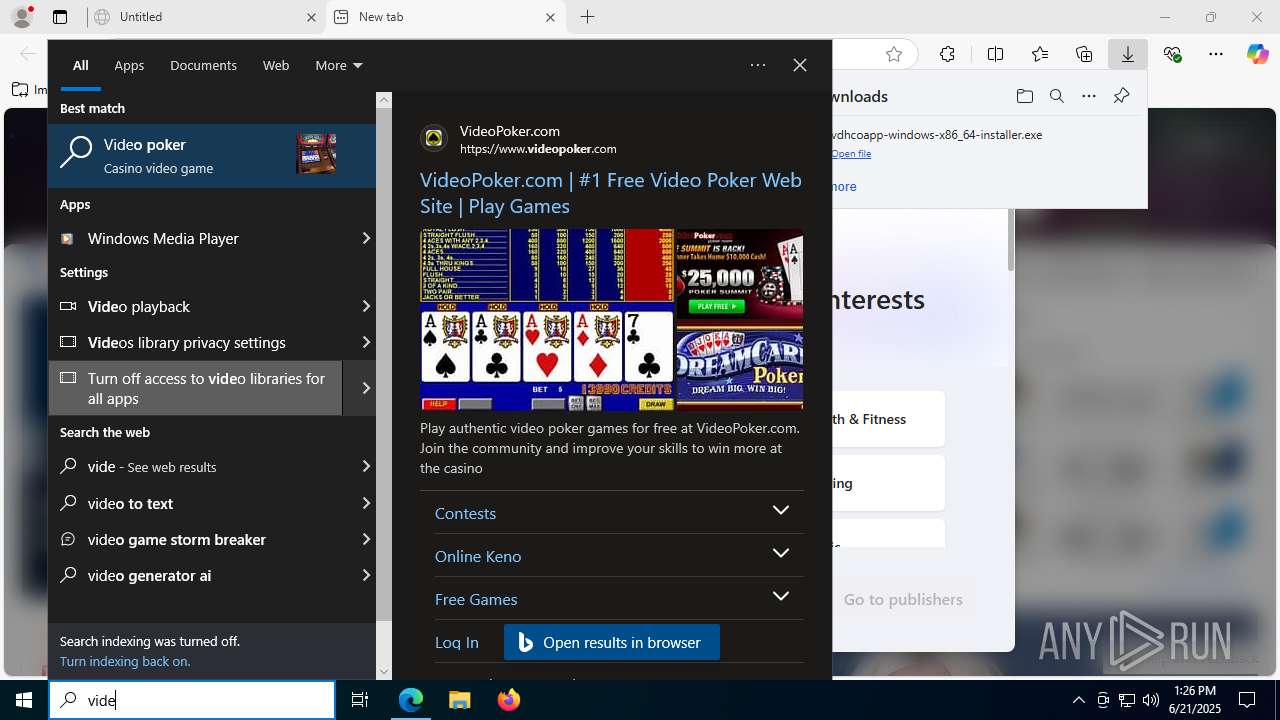Open Edge Favorites star list icon
This screenshot has height=720, width=1280.
point(1040,55)
